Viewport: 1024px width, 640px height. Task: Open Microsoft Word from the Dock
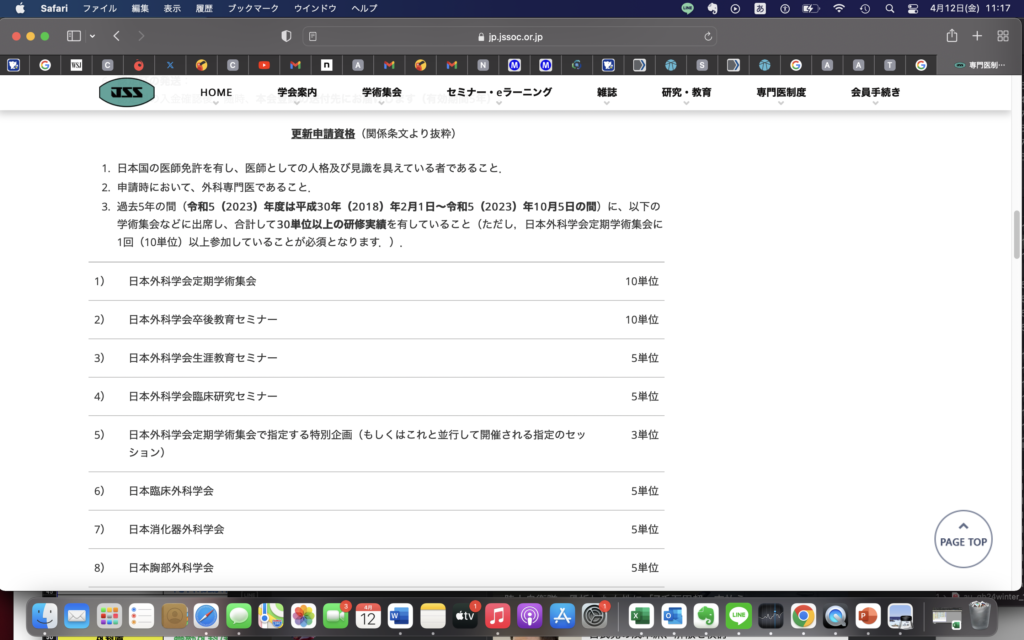(400, 617)
